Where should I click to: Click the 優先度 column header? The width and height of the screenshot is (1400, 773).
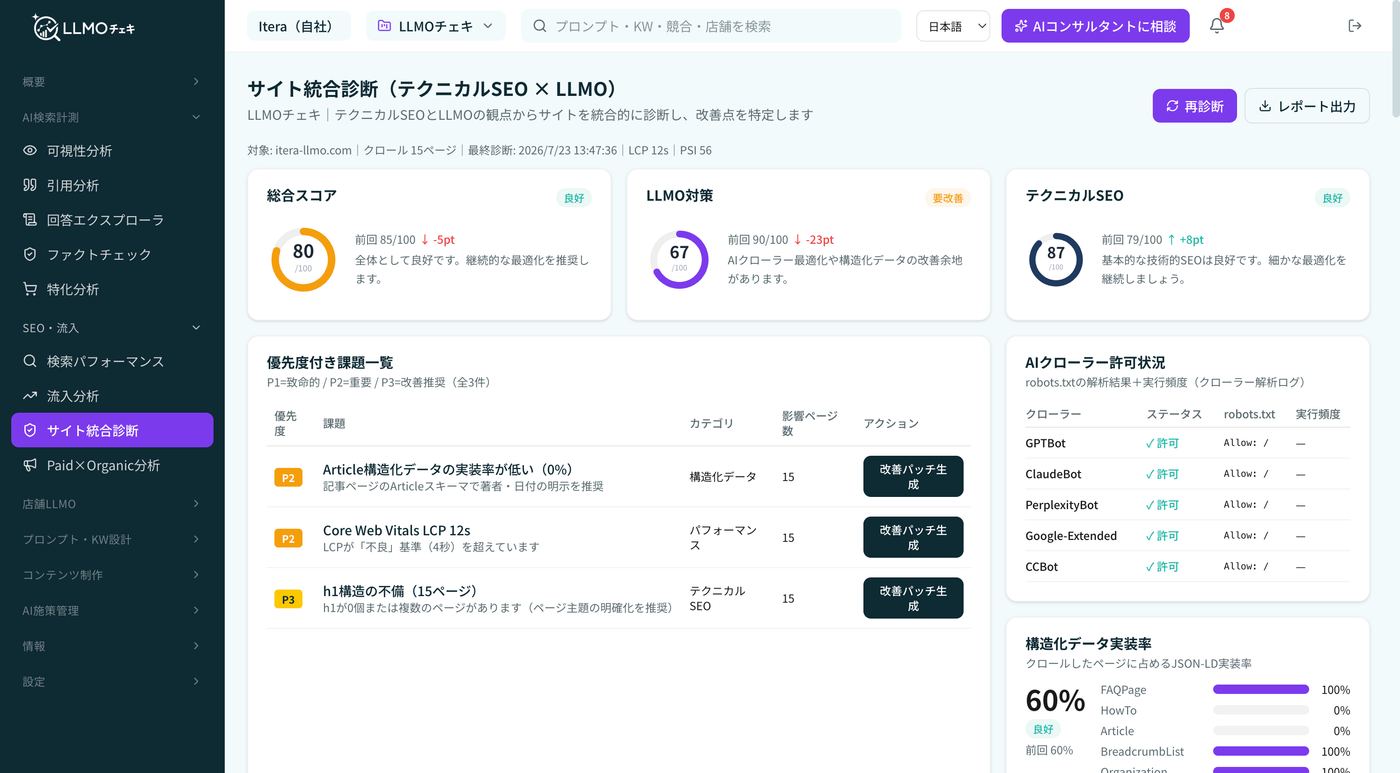click(x=286, y=423)
